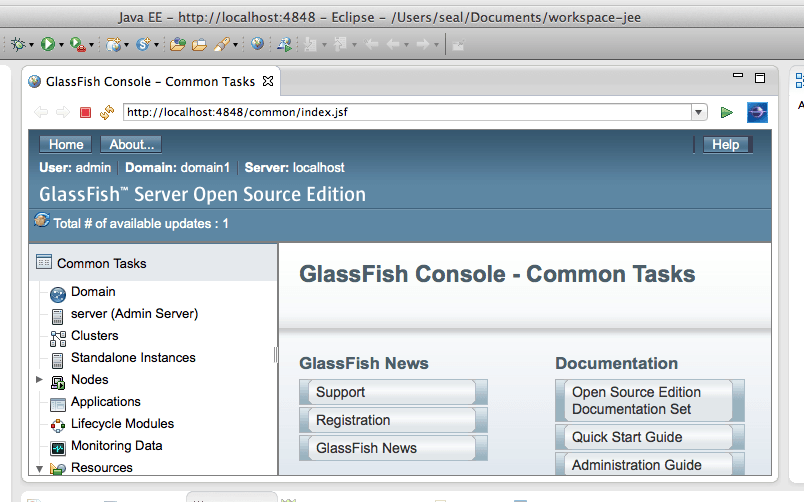This screenshot has width=804, height=502.
Task: Open the Quick Start Guide link
Action: [x=627, y=437]
